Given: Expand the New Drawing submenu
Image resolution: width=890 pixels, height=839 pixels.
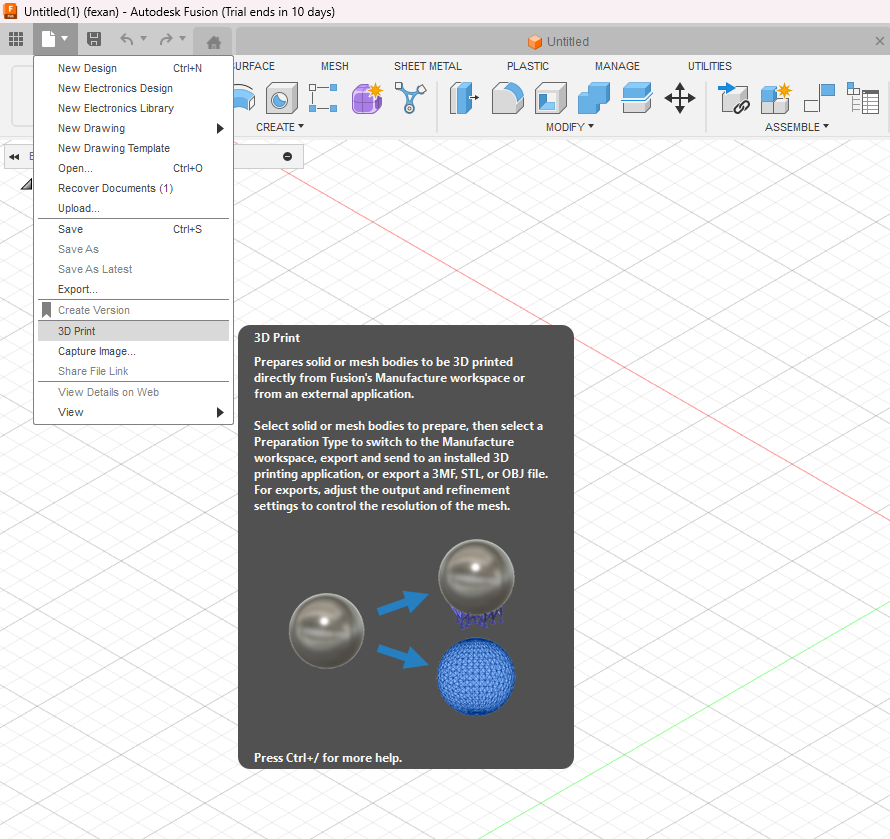Looking at the screenshot, I should [x=220, y=128].
